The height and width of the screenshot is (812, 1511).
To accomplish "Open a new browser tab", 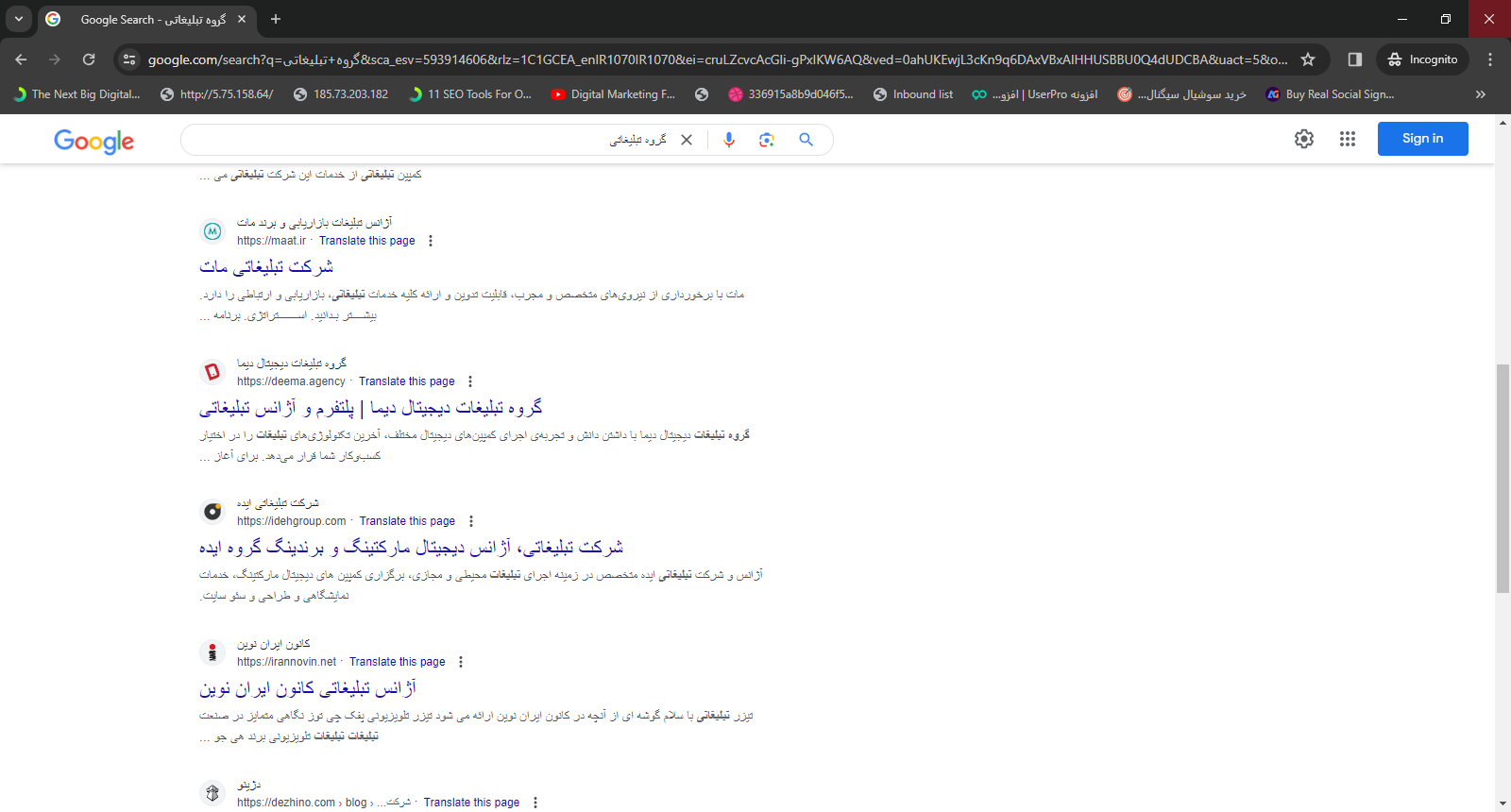I will tap(276, 19).
